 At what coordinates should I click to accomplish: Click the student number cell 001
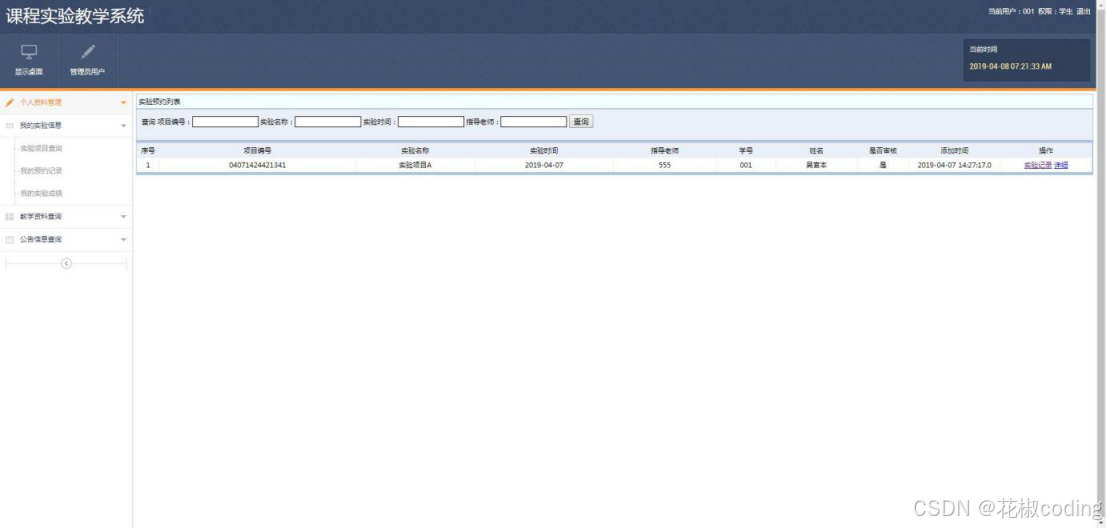pyautogui.click(x=746, y=165)
